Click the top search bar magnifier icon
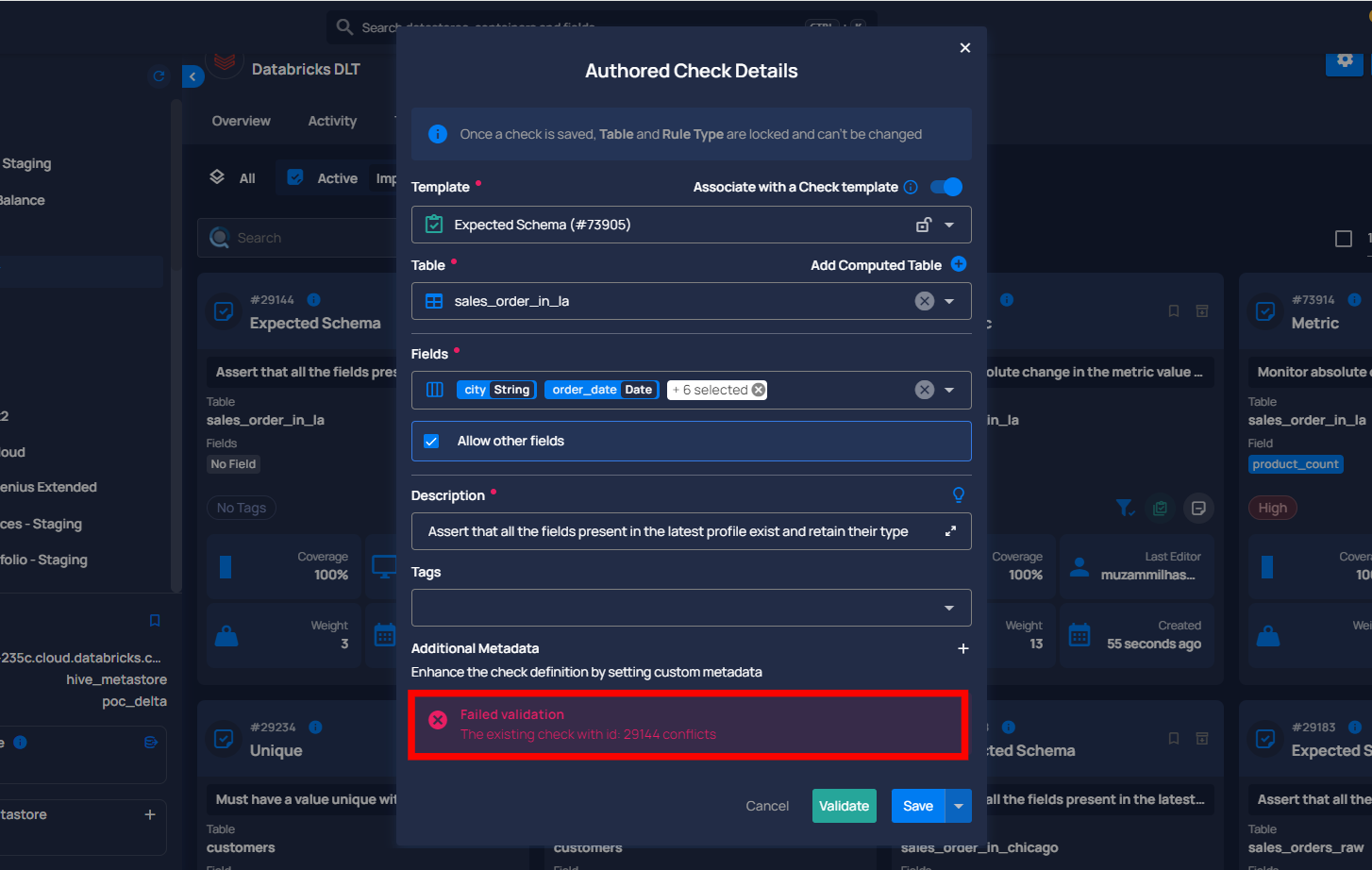This screenshot has height=870, width=1372. pyautogui.click(x=344, y=27)
